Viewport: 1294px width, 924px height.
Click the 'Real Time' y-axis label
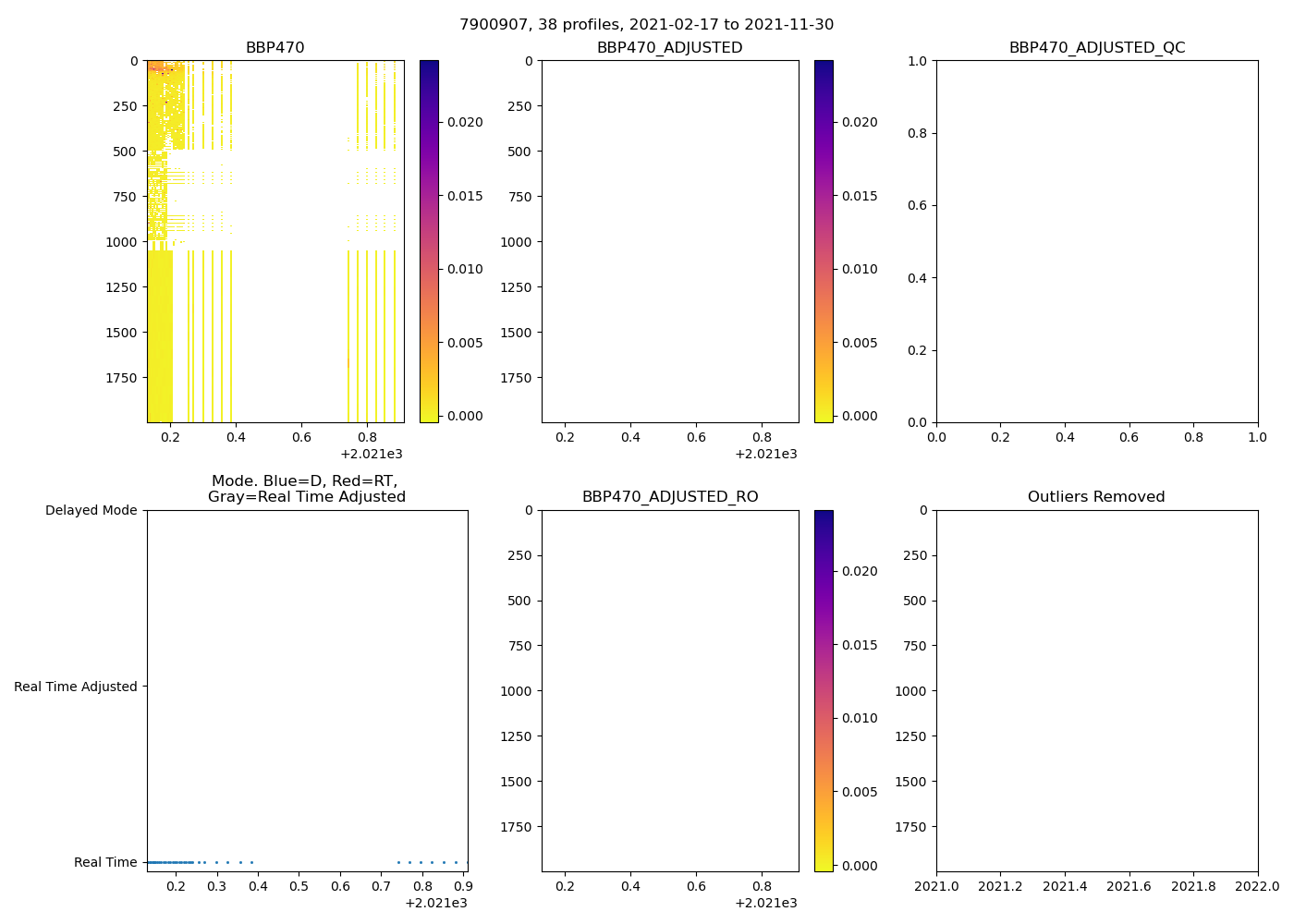pyautogui.click(x=105, y=862)
